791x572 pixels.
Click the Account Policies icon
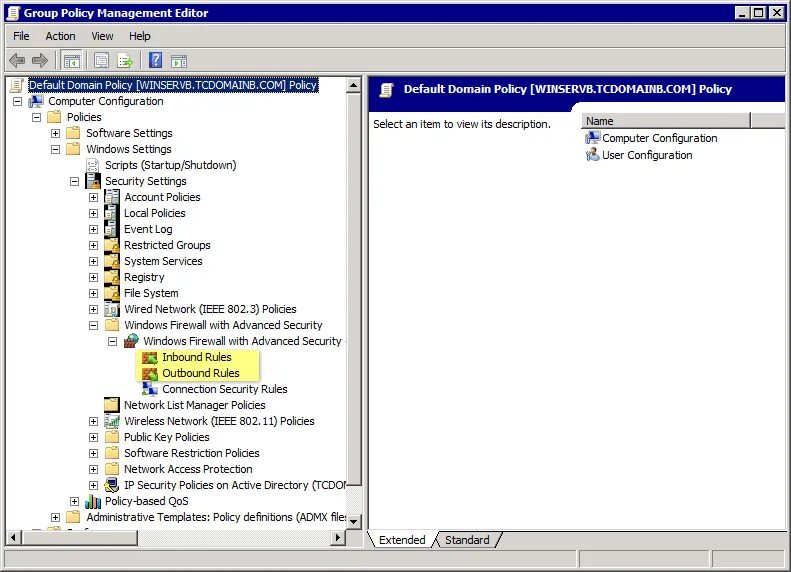pos(111,197)
